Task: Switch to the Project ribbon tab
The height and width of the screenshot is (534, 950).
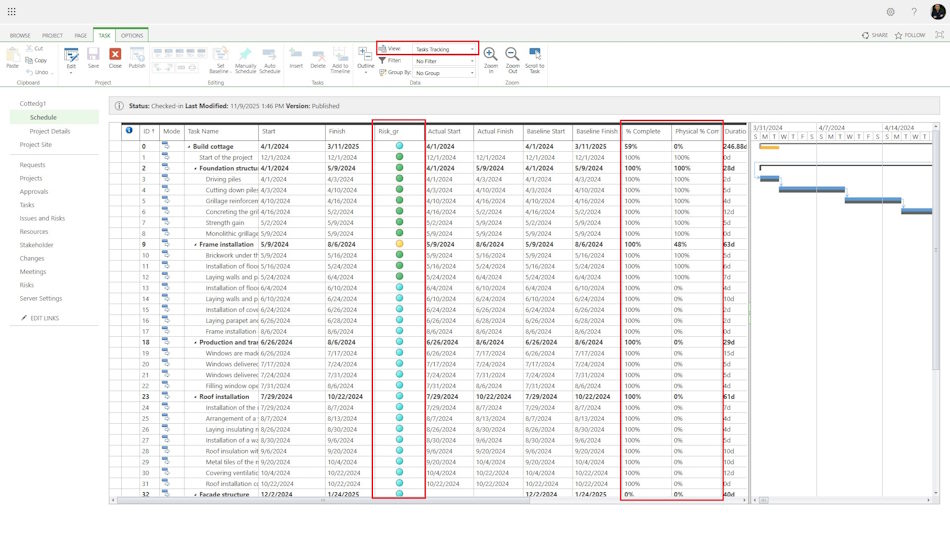Action: coord(52,36)
